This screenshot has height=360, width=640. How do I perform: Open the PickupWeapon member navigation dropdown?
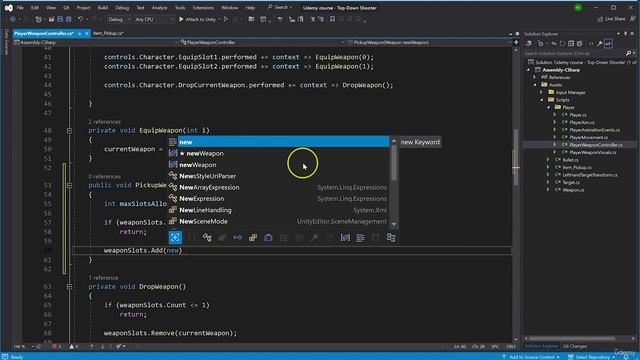pyautogui.click(x=429, y=42)
